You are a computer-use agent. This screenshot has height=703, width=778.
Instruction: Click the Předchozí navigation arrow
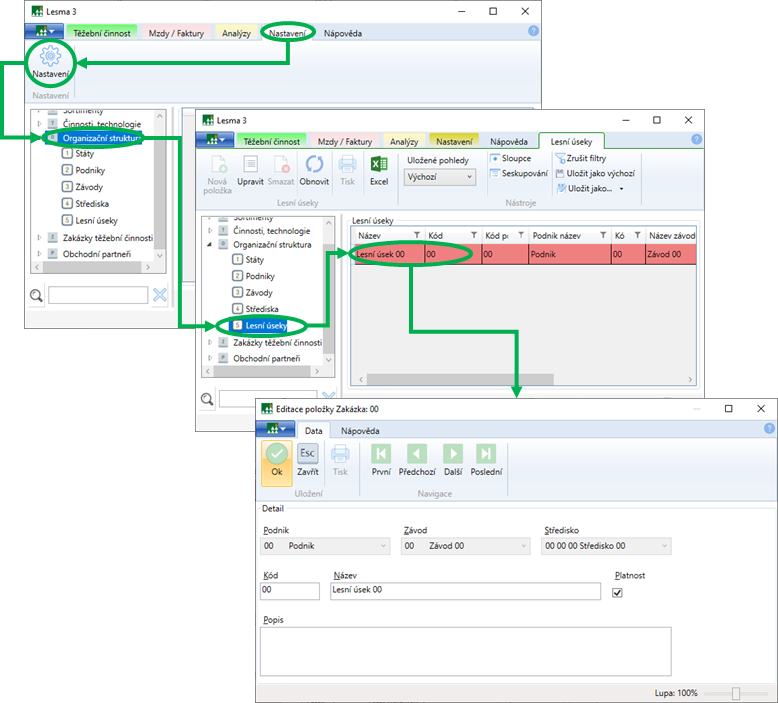click(416, 459)
